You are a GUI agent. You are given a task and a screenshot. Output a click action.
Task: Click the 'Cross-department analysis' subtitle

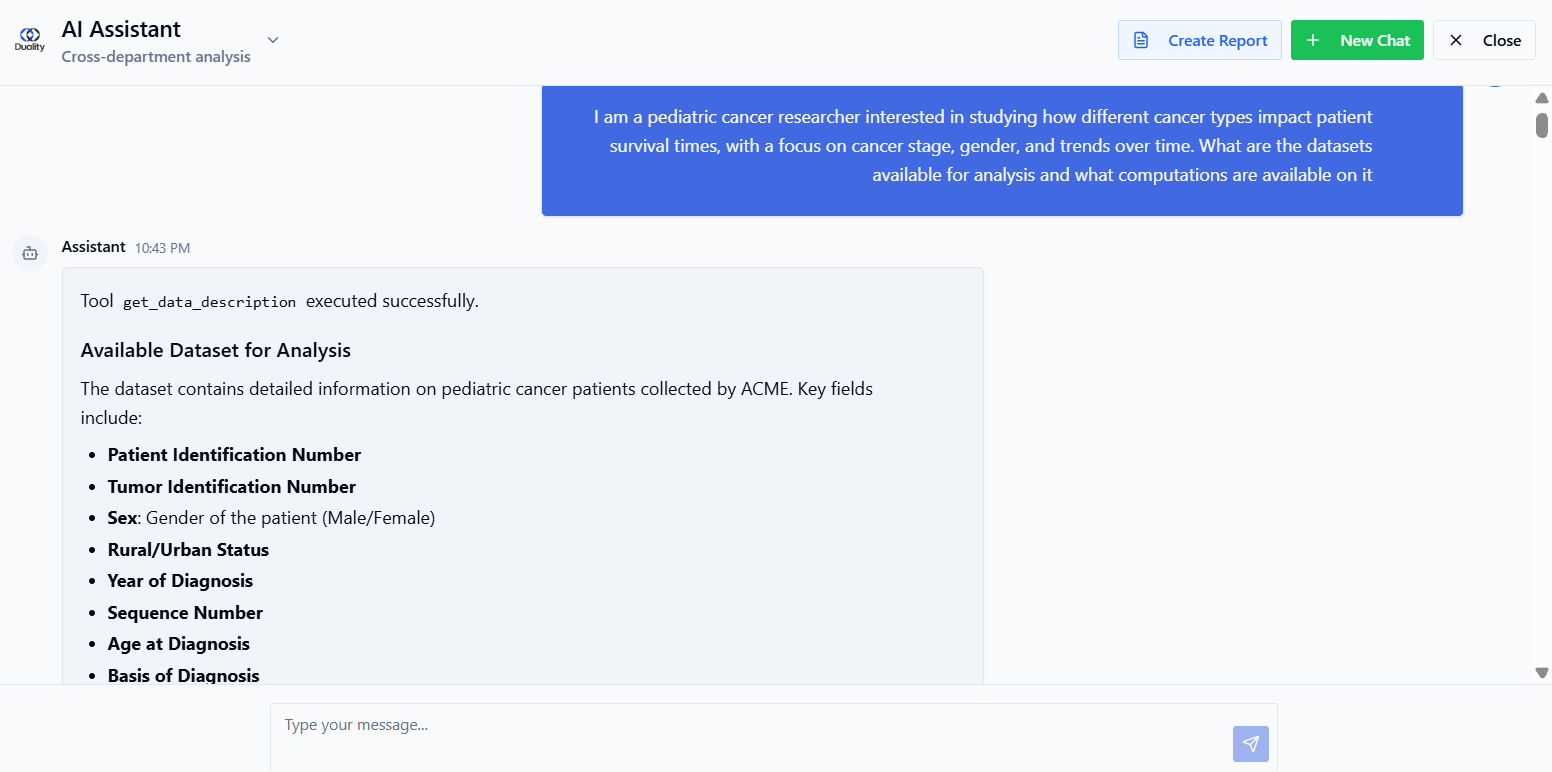[156, 57]
